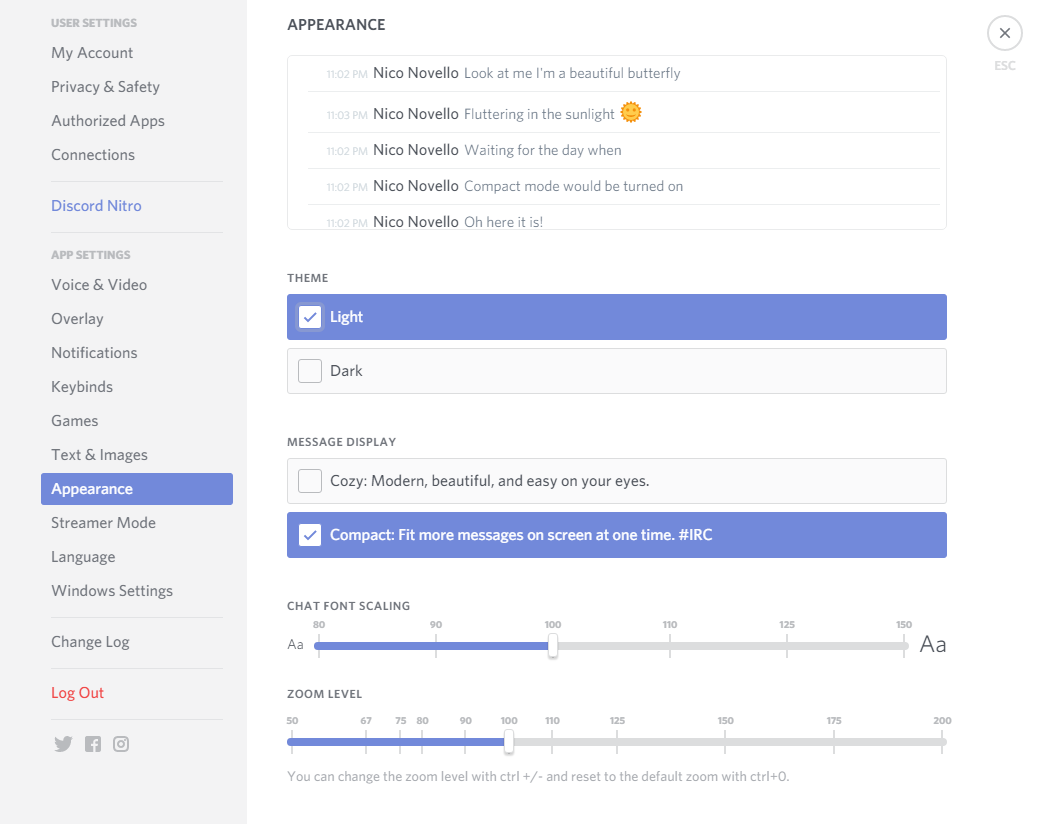Log out of Discord
Screen dimensions: 1060x824
coord(77,692)
